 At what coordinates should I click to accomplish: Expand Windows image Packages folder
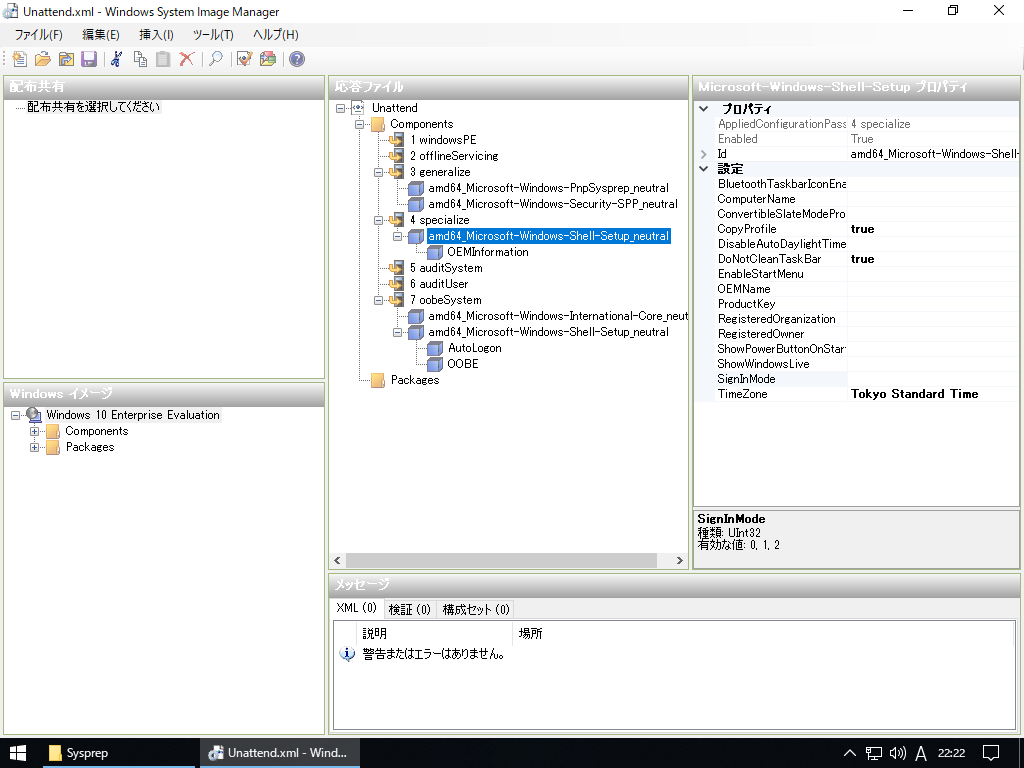click(35, 447)
